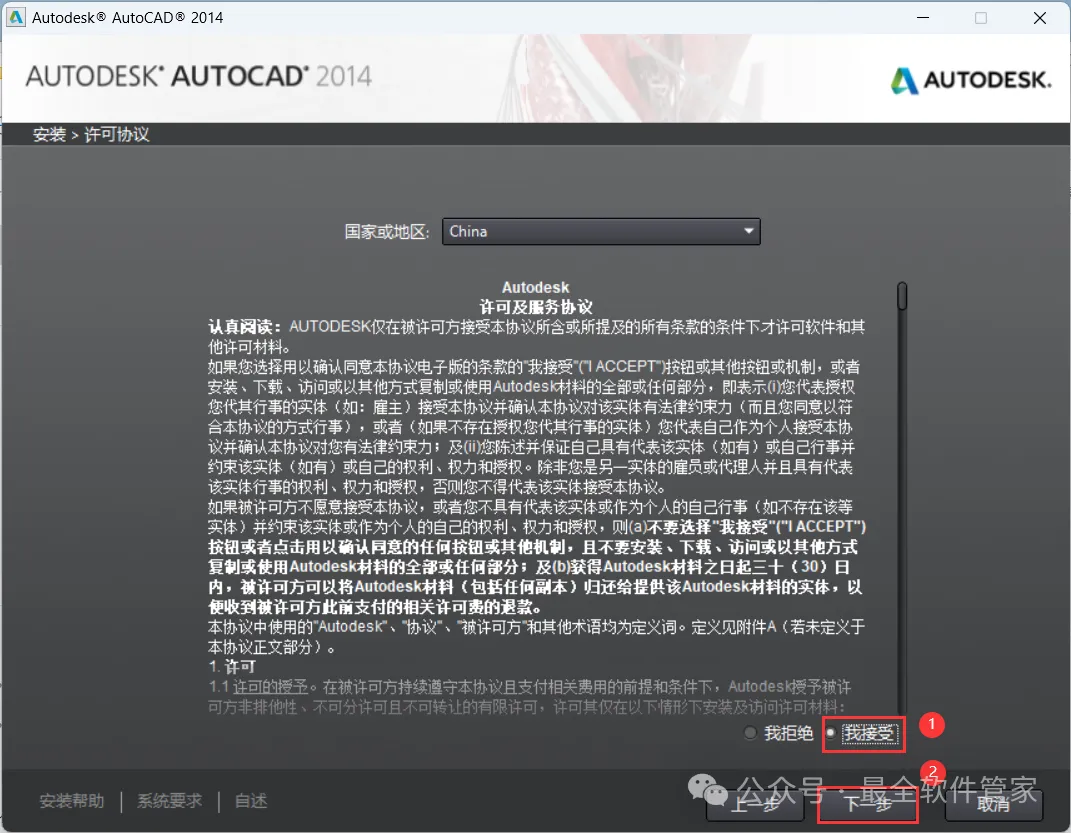Click the 许可及服务协议 heading text
1071x833 pixels.
536,307
